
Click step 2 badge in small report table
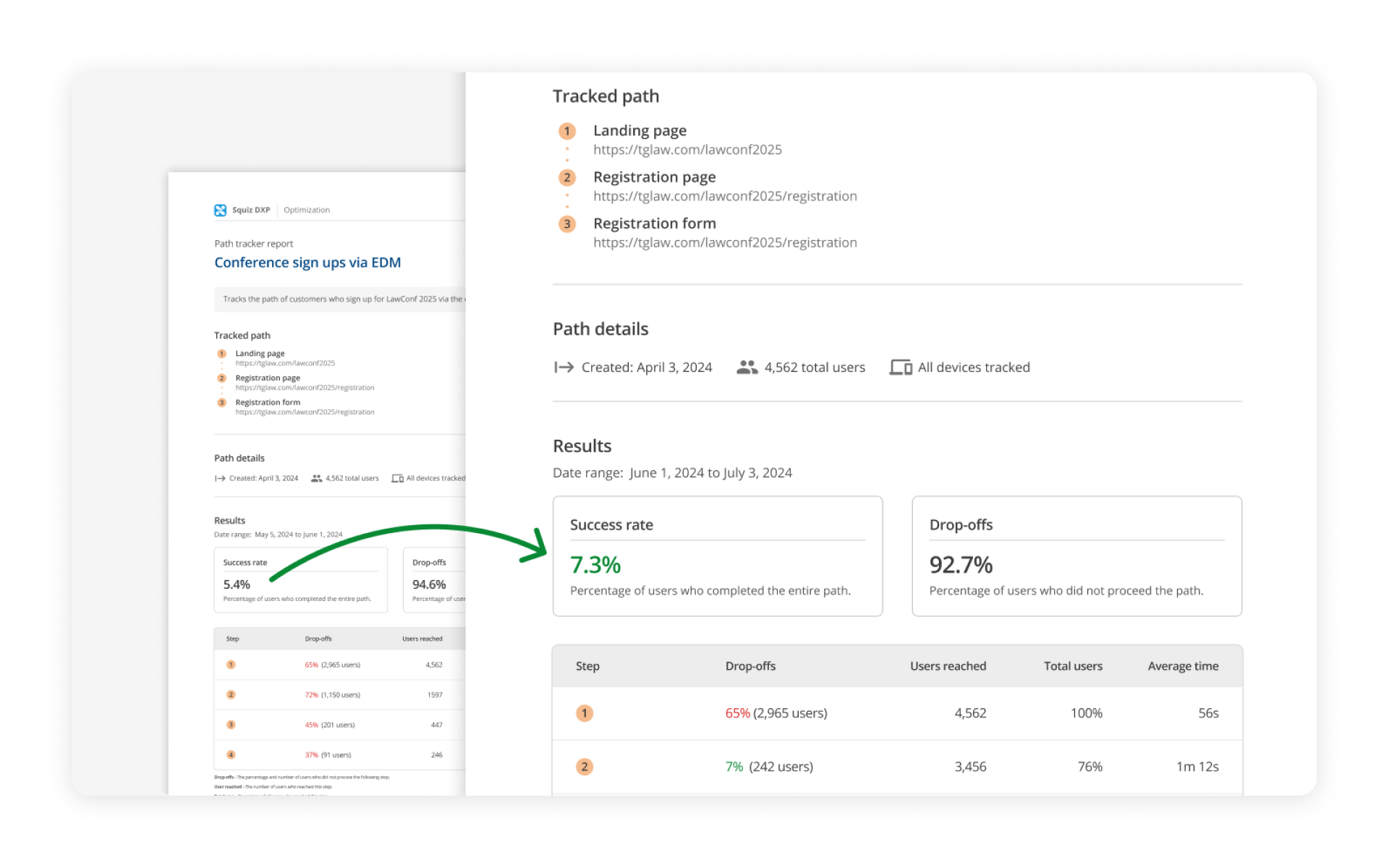pos(231,694)
